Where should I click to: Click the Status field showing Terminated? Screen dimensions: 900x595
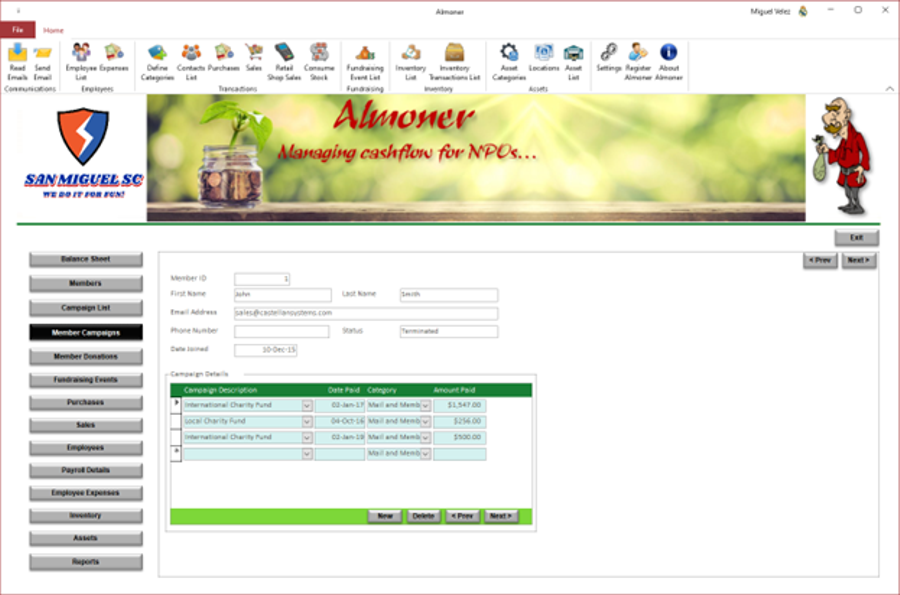(449, 332)
